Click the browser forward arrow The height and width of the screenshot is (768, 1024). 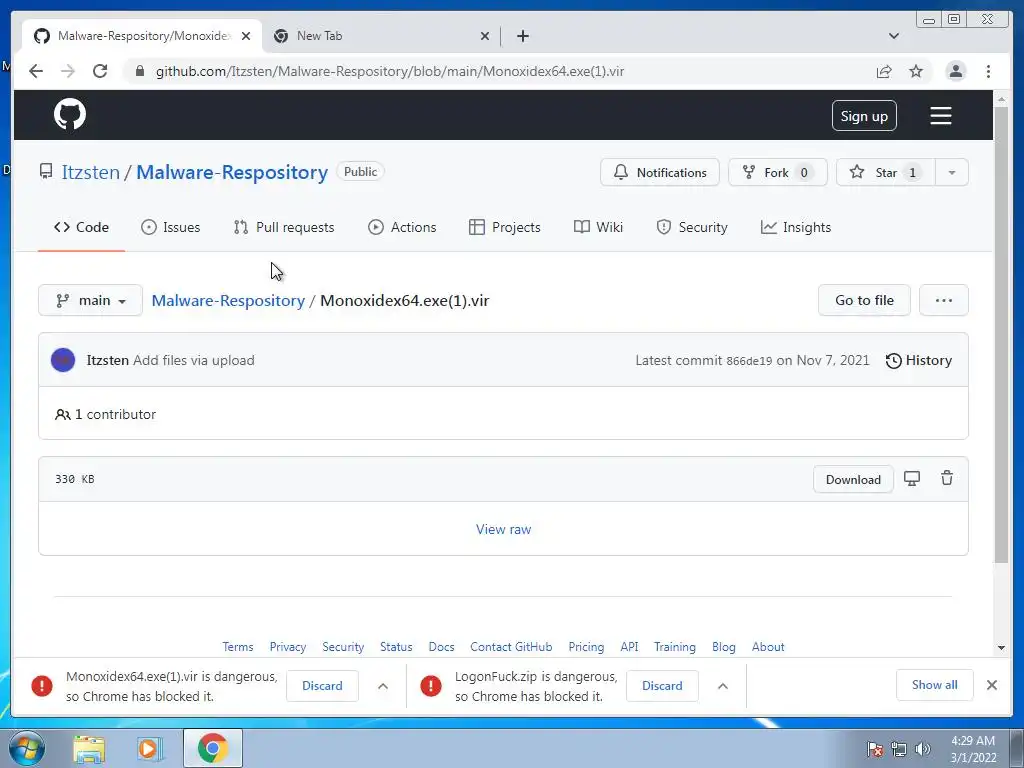pyautogui.click(x=68, y=71)
